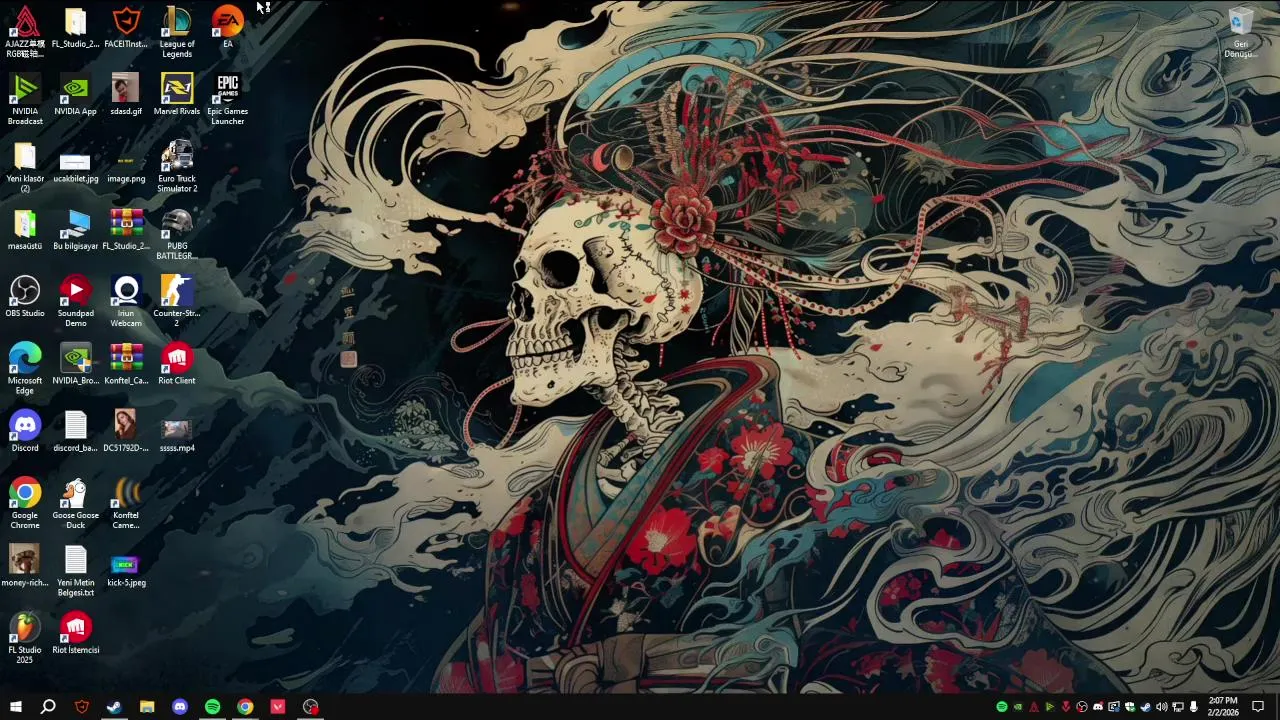Click the Discord system tray icon
This screenshot has height=720, width=1280.
point(1098,707)
